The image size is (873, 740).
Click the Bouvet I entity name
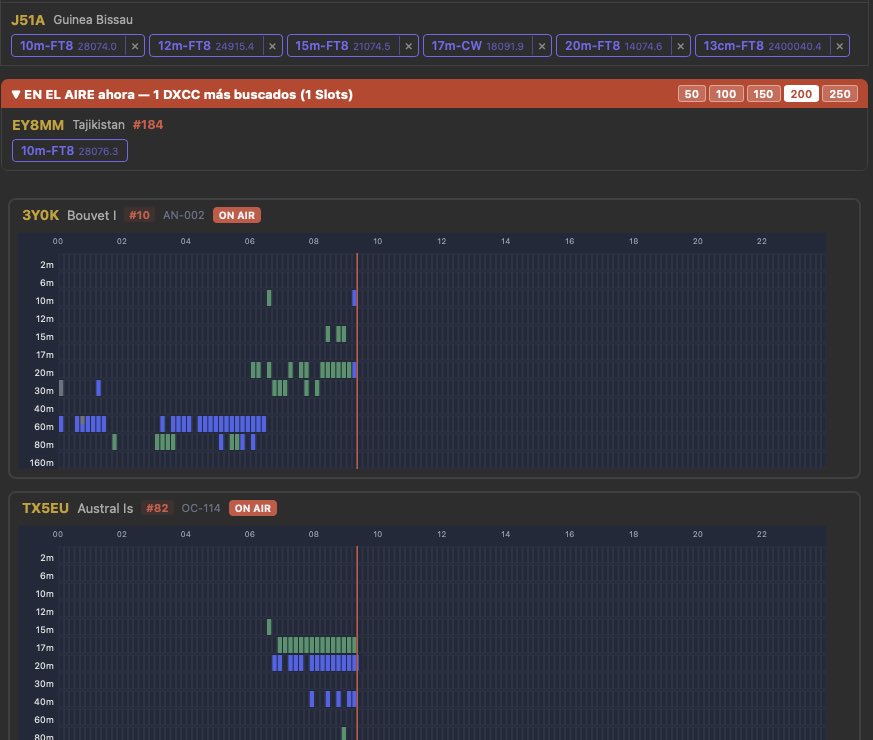coord(92,215)
